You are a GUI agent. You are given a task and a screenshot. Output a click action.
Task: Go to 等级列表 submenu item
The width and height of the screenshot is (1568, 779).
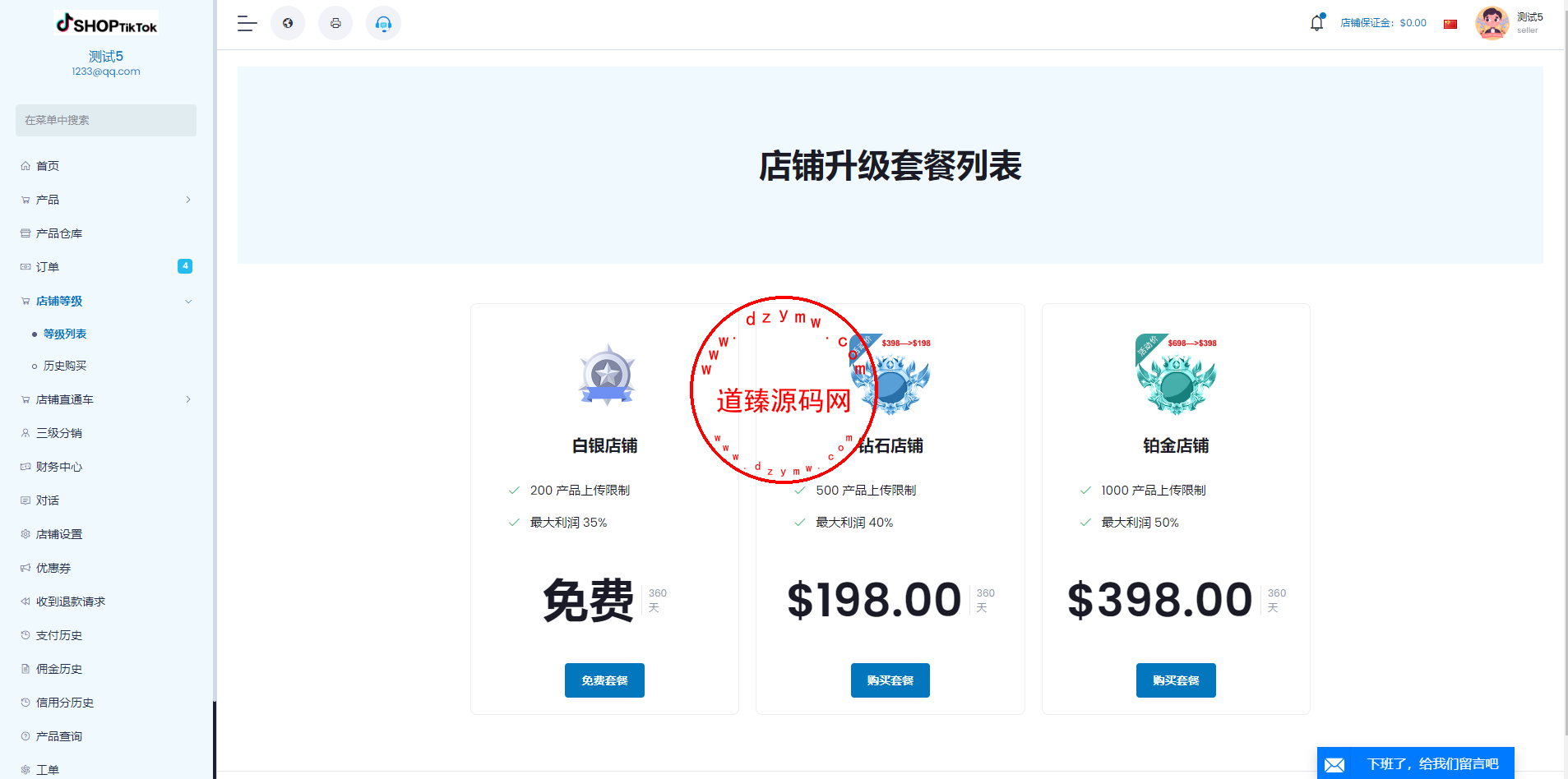coord(65,334)
